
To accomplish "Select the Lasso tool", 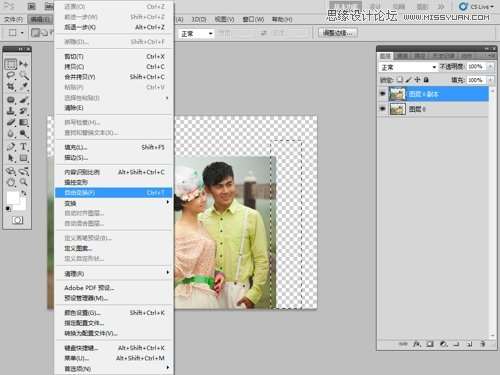I will (x=11, y=75).
